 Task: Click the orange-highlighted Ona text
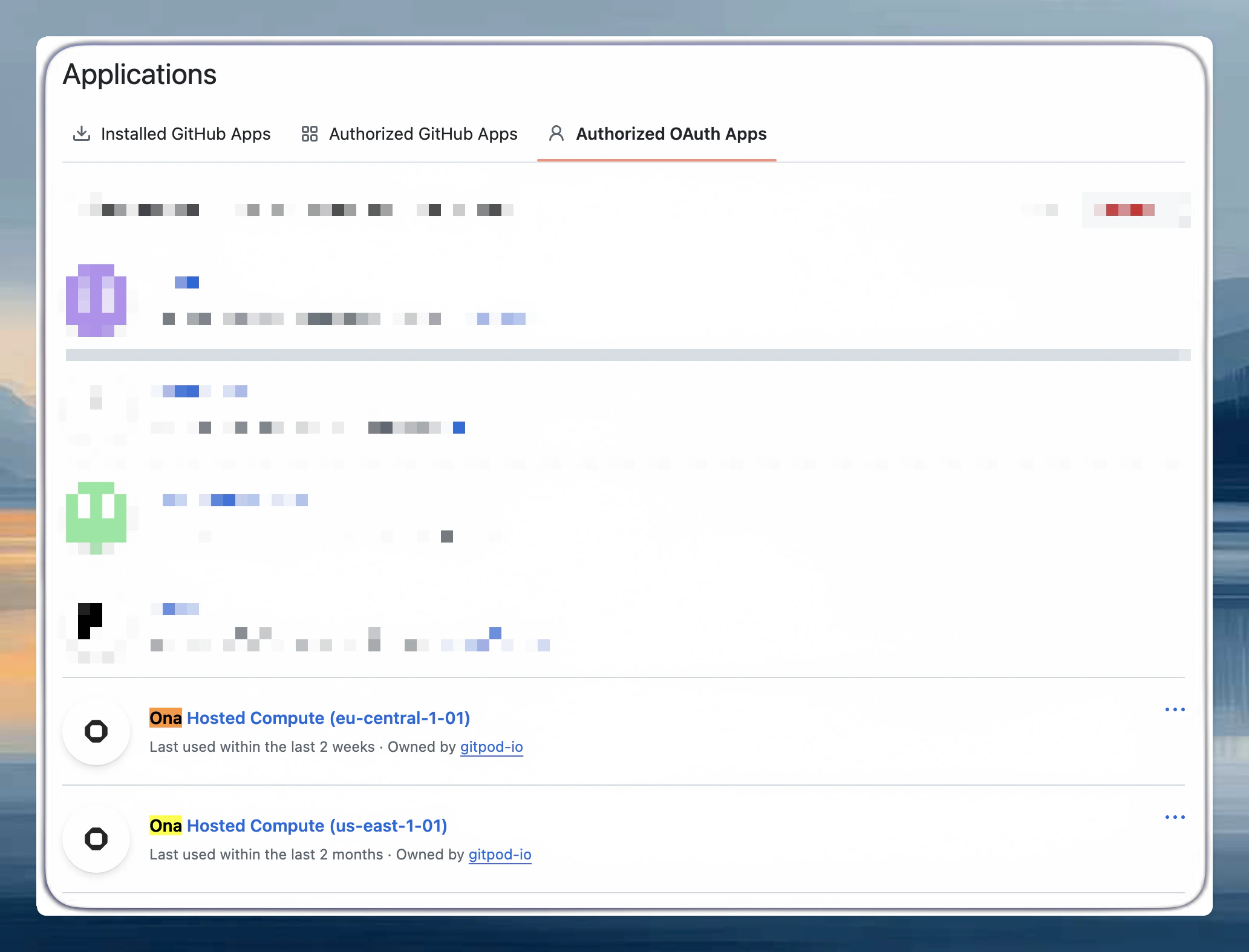point(165,718)
